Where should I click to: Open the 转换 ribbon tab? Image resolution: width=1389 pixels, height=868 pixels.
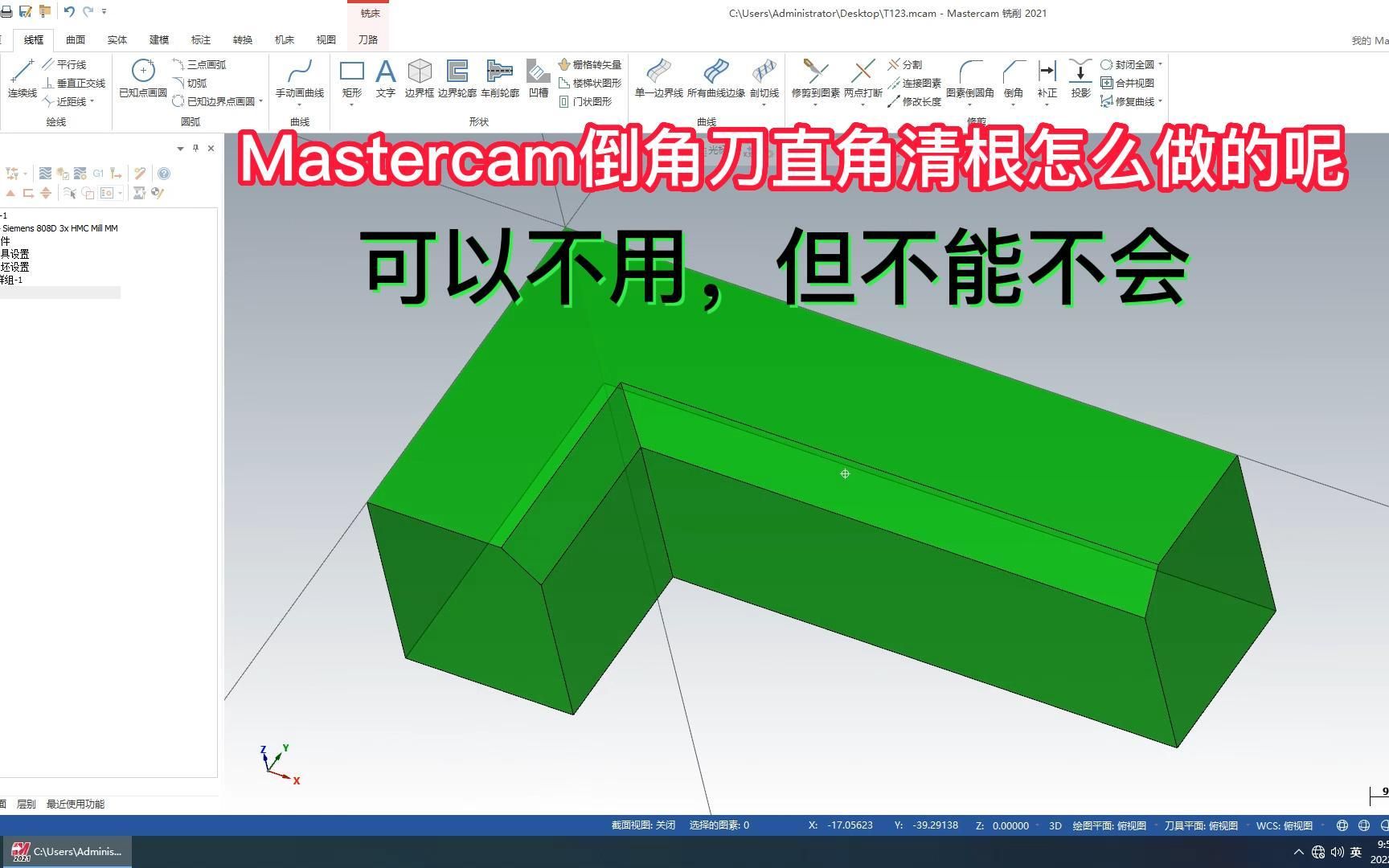tap(243, 39)
